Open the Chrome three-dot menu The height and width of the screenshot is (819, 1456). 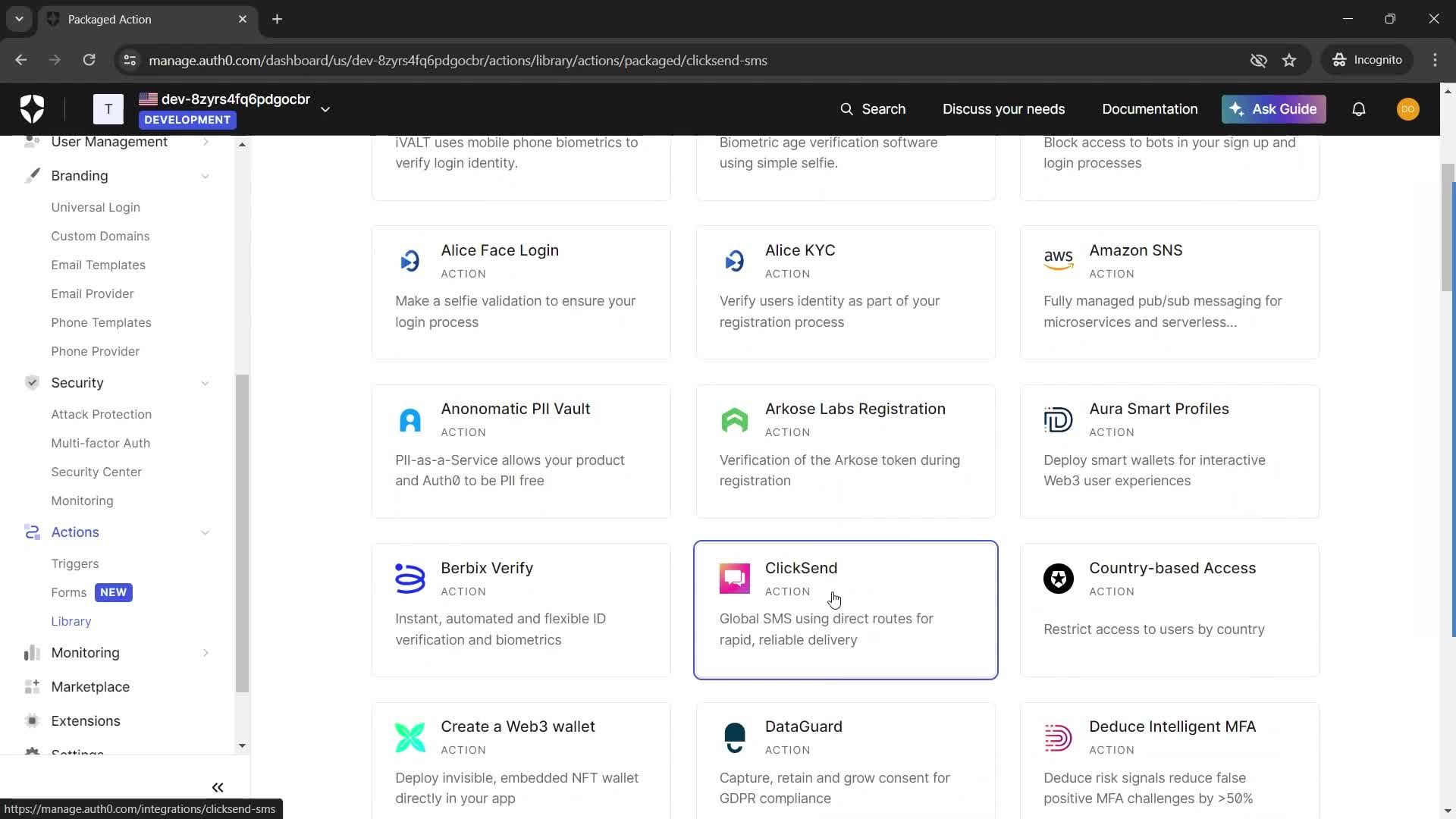[x=1435, y=60]
